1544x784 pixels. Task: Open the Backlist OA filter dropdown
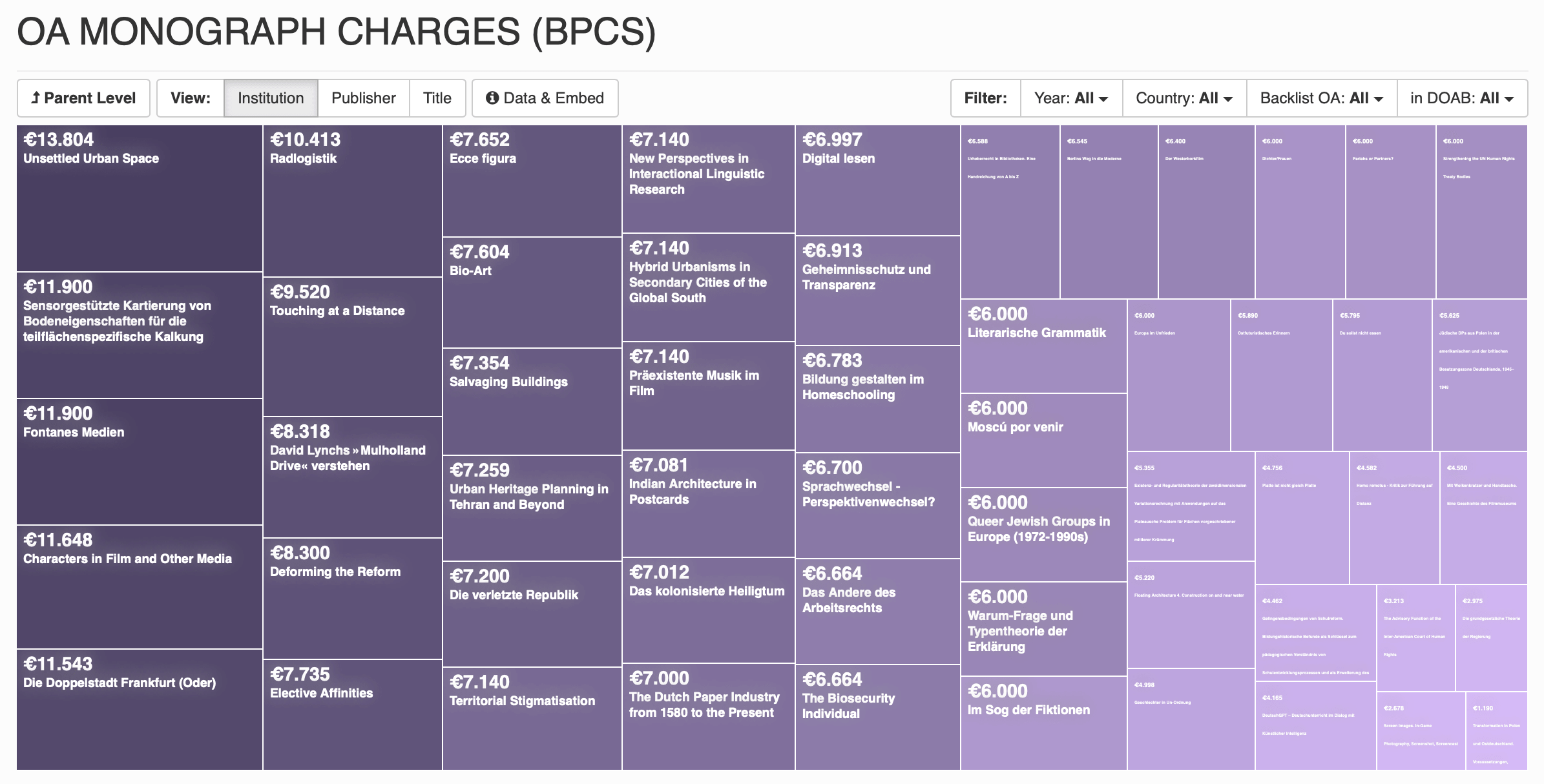[x=1321, y=98]
